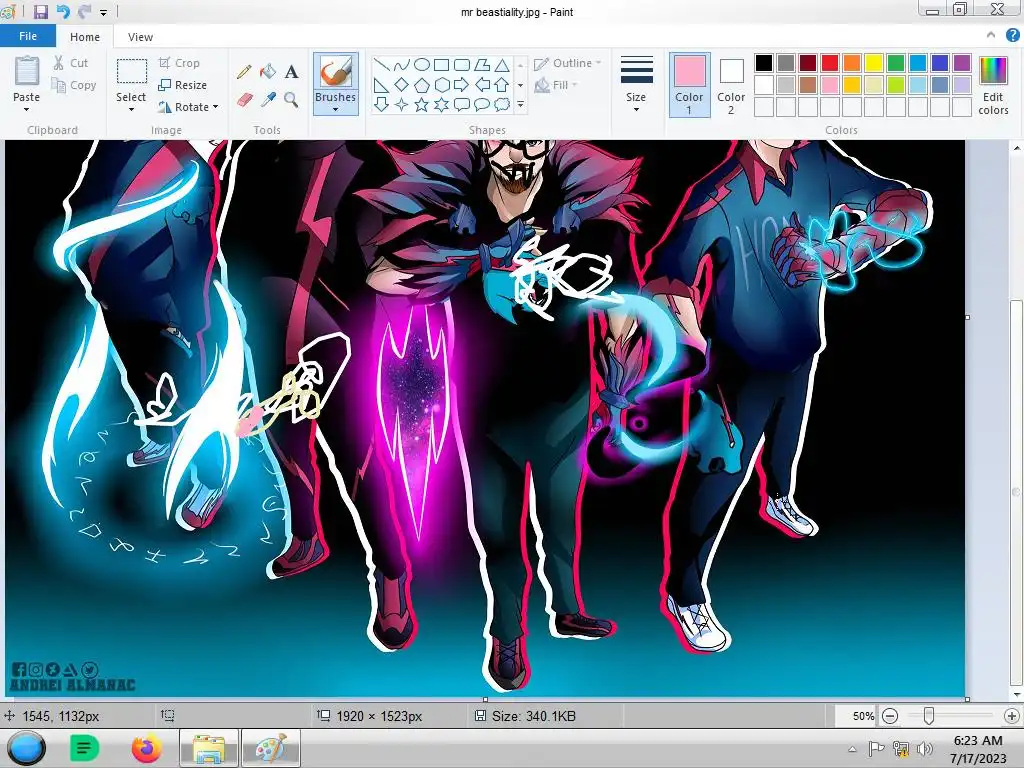The width and height of the screenshot is (1024, 768).
Task: Pick the purple color swatch
Action: click(x=962, y=63)
